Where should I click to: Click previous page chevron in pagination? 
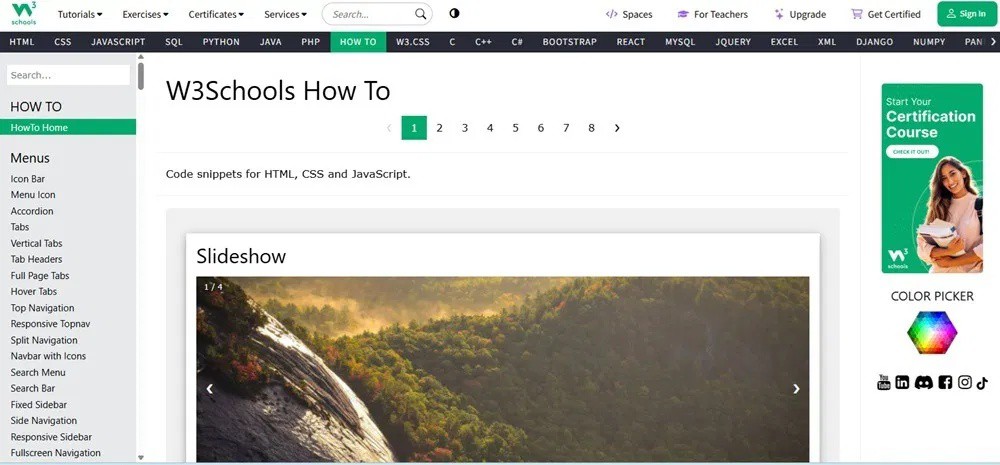tap(389, 128)
